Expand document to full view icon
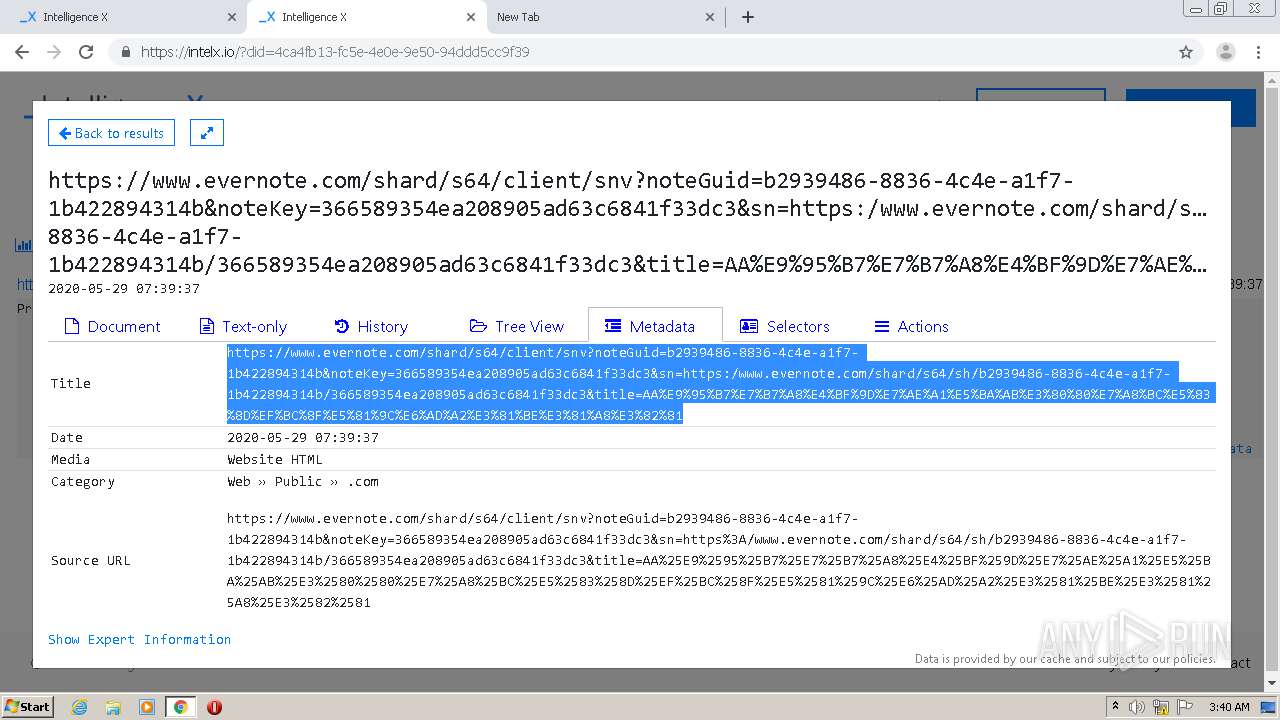Viewport: 1280px width, 720px height. tap(207, 133)
